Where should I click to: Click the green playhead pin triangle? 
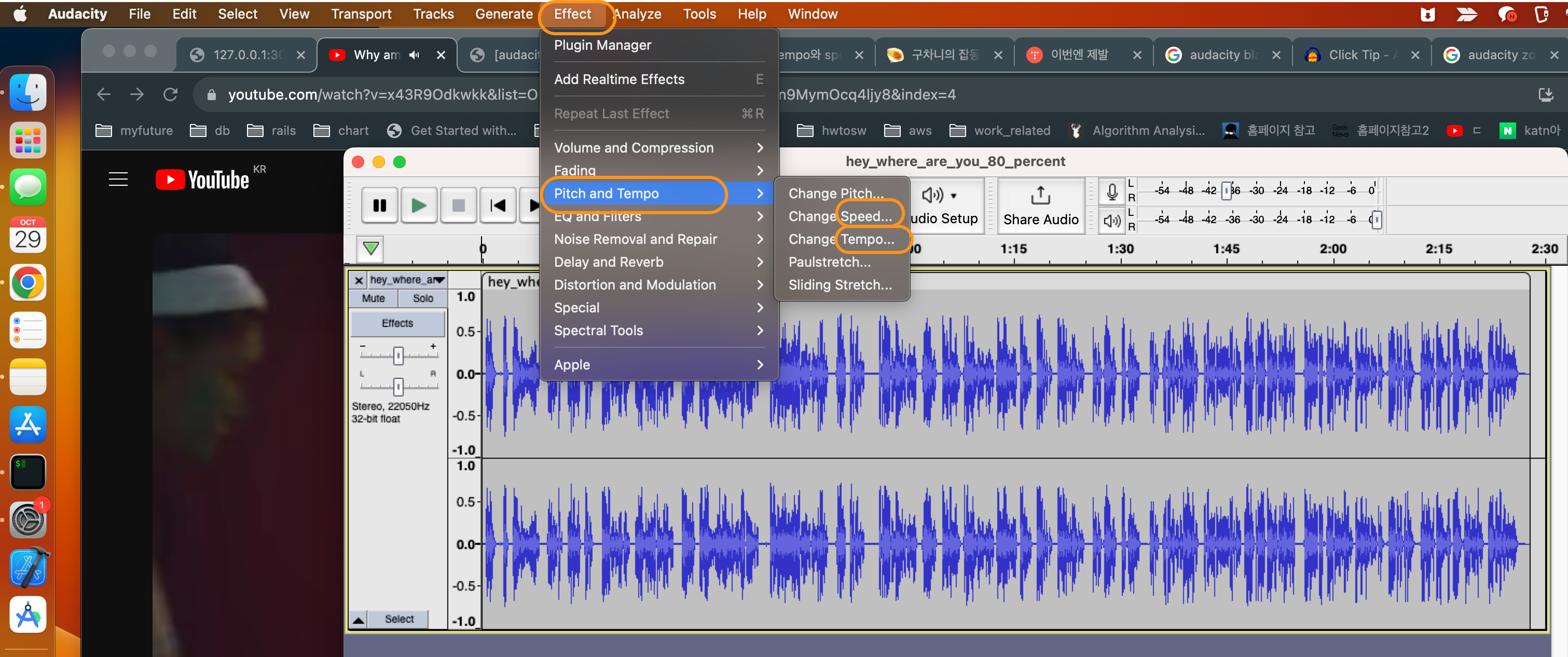coord(370,249)
